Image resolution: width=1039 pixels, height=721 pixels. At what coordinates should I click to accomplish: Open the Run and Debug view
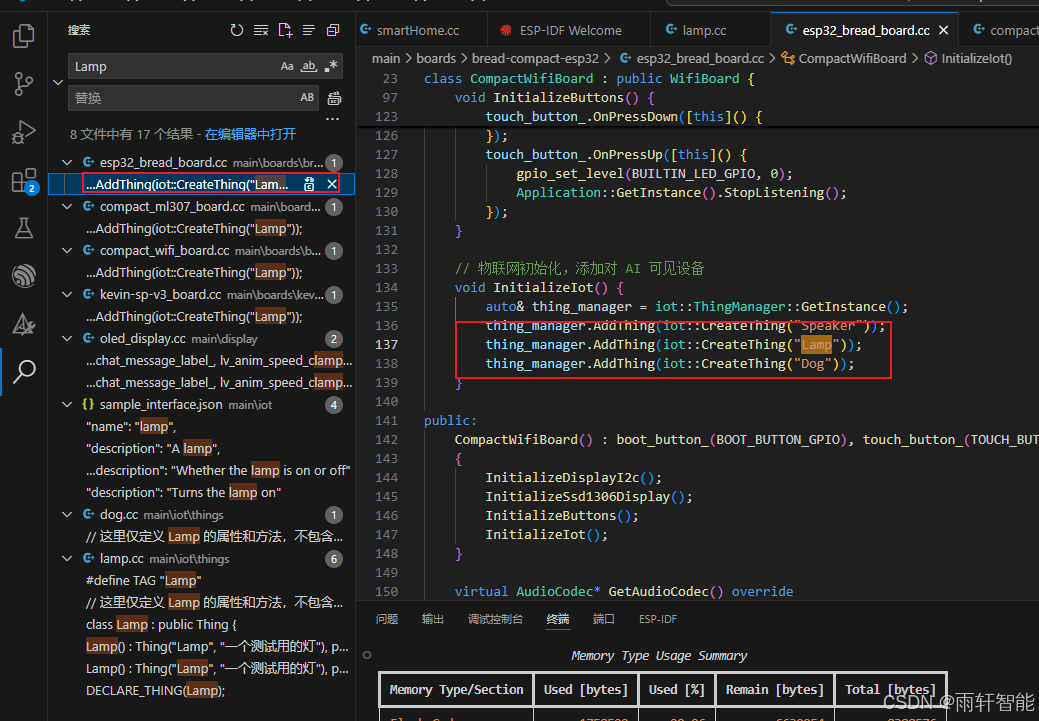24,132
